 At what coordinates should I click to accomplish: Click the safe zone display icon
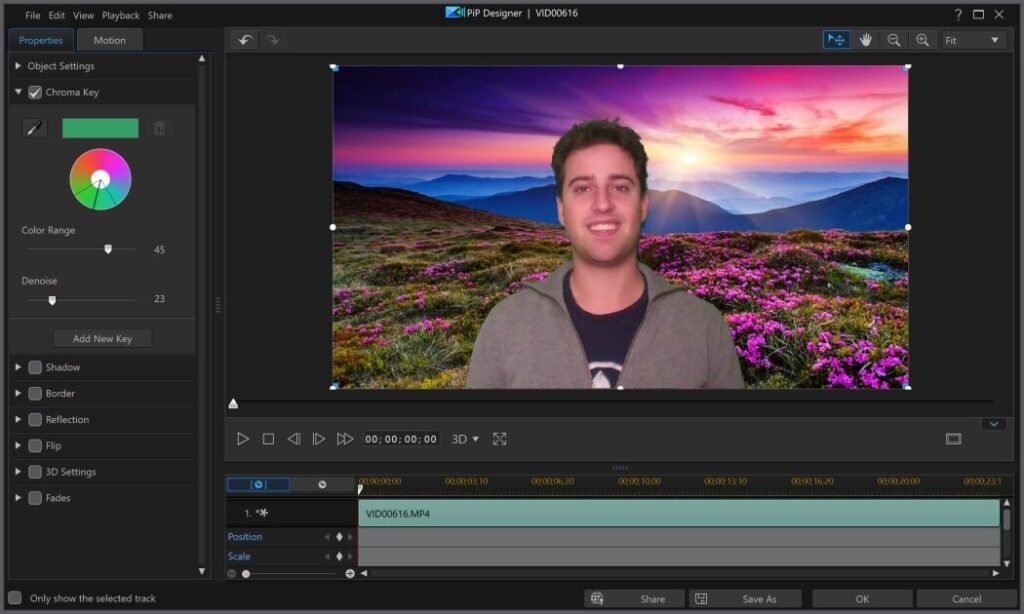point(953,439)
